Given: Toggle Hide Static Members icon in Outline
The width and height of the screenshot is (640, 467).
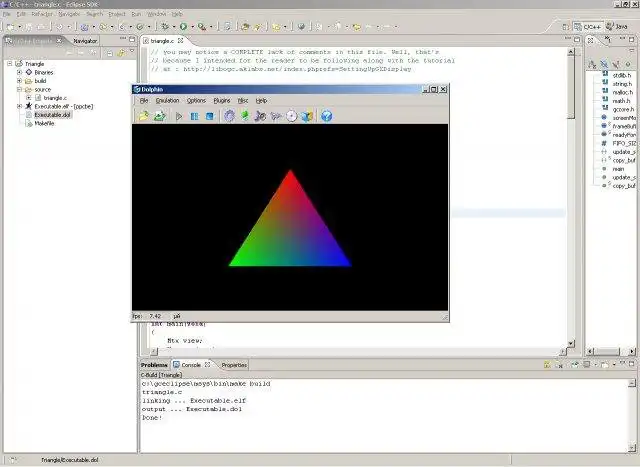Looking at the screenshot, I should coord(616,64).
